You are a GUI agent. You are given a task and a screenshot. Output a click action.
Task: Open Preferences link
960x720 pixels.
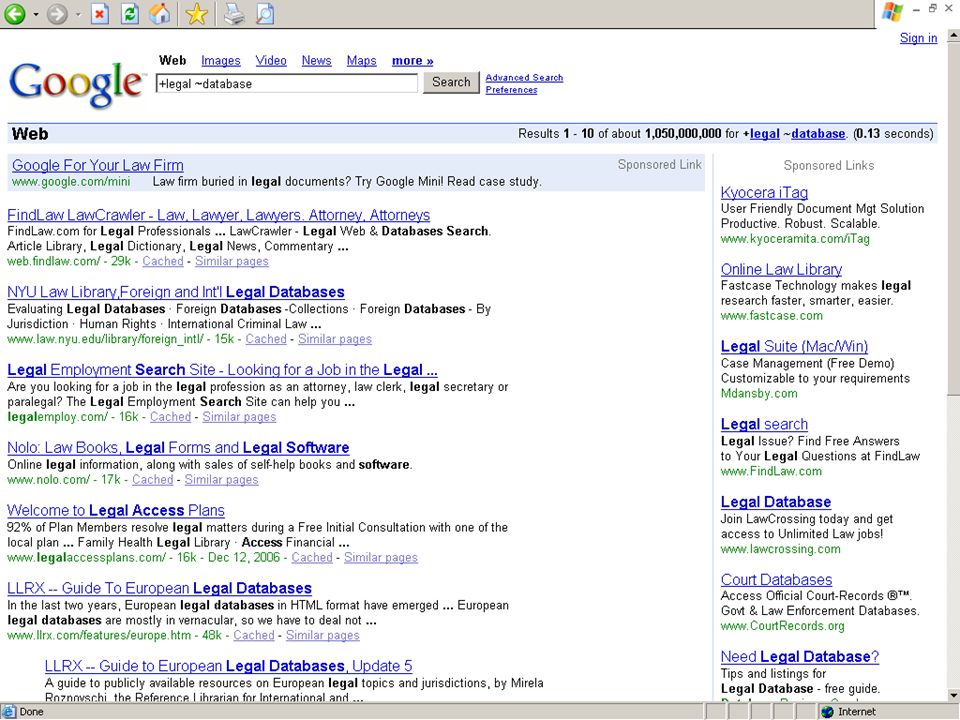(x=511, y=90)
